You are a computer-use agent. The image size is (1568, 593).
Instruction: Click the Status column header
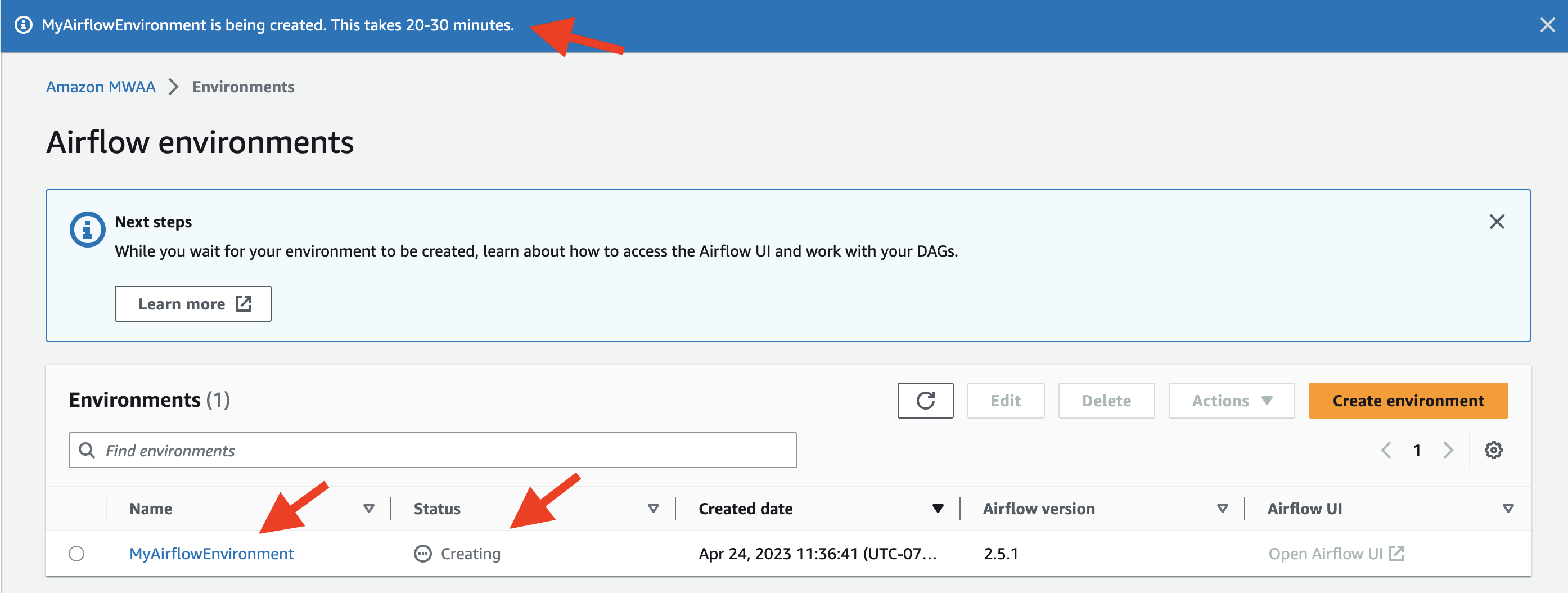(x=437, y=509)
